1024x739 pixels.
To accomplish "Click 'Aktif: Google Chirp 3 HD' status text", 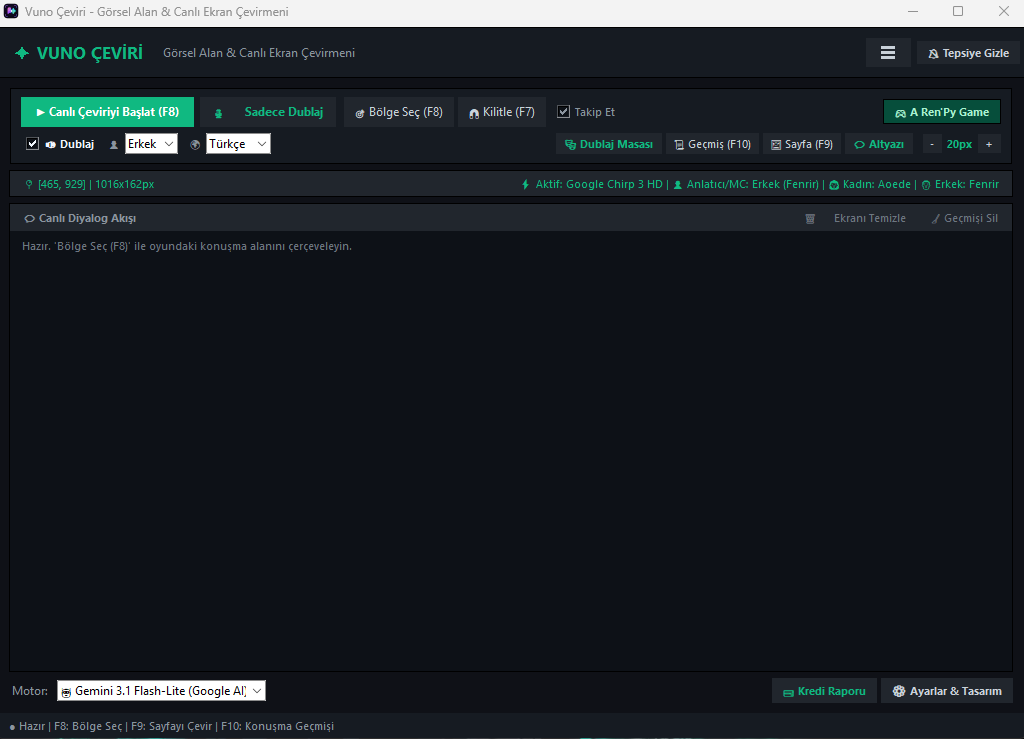I will [599, 185].
